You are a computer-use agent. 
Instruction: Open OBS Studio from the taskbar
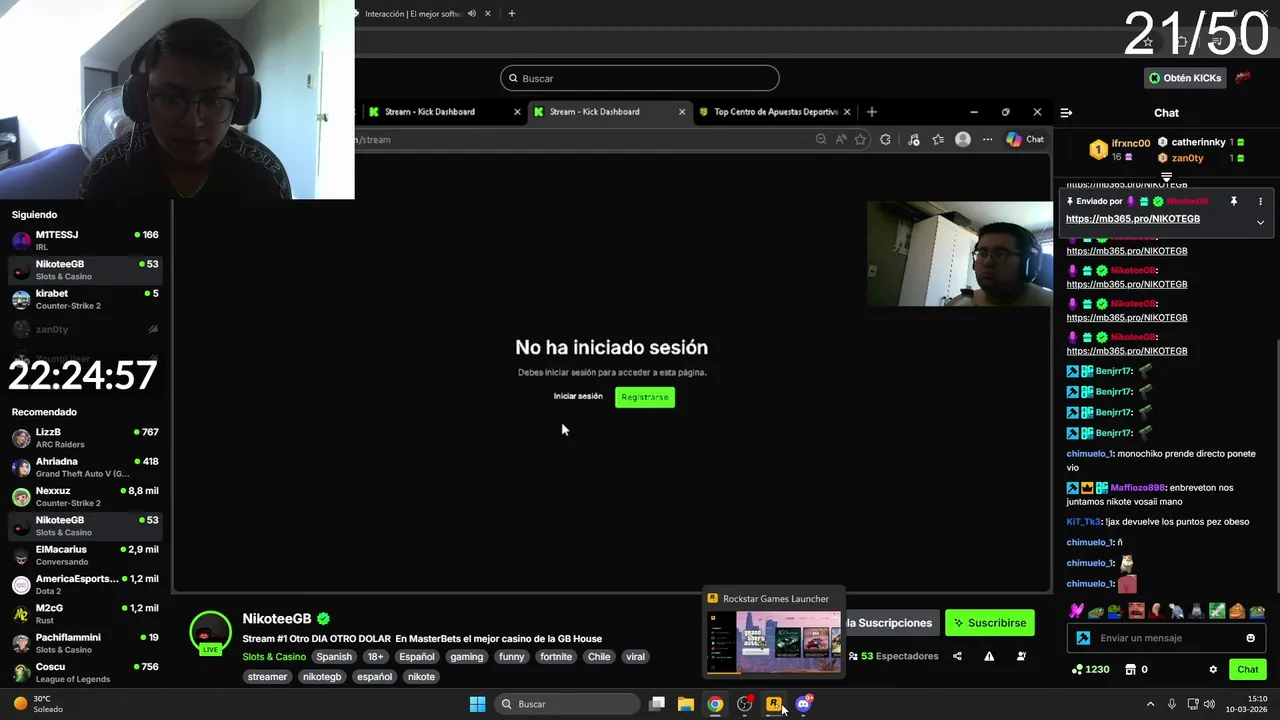click(744, 704)
